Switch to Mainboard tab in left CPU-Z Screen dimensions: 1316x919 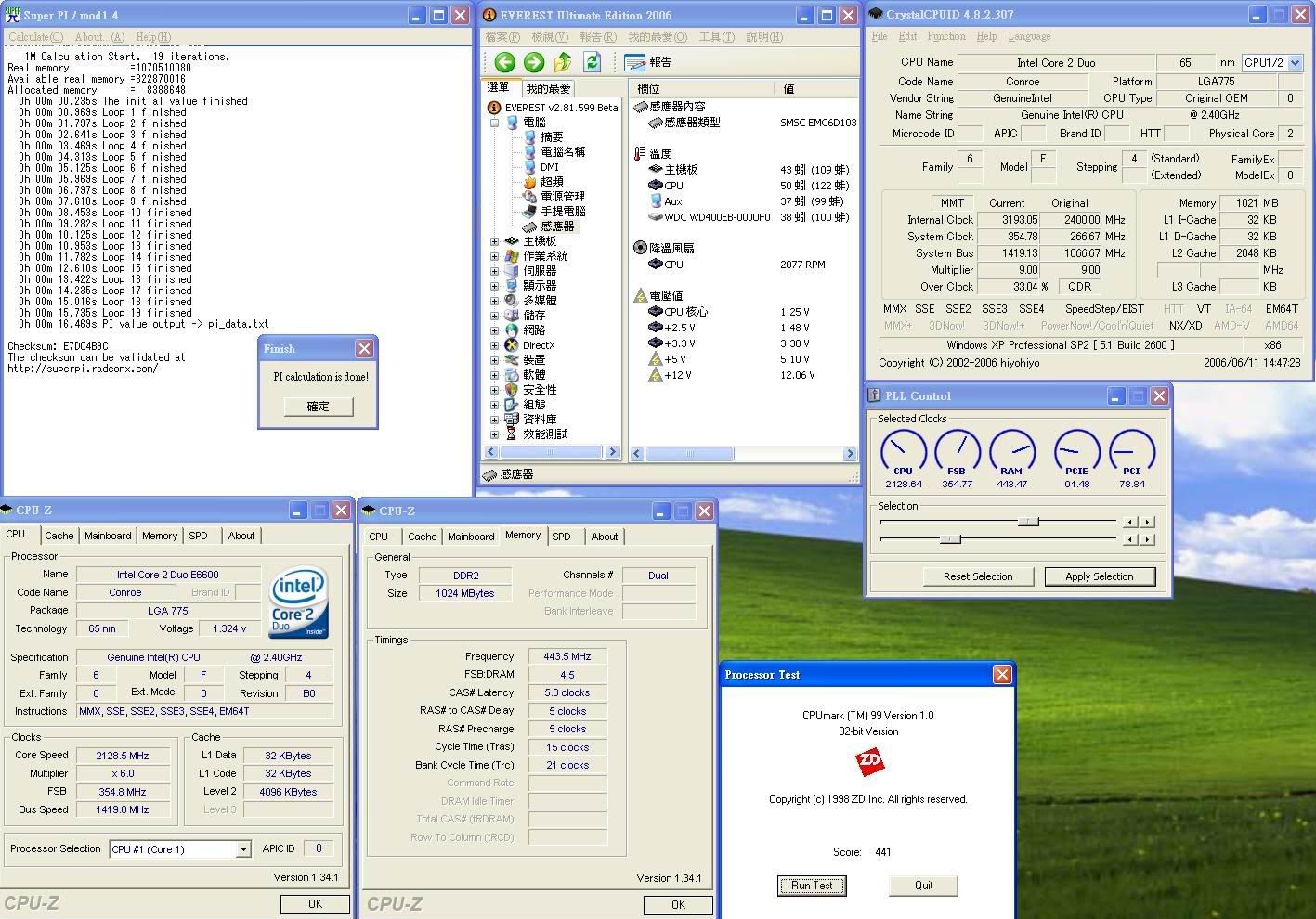[108, 536]
